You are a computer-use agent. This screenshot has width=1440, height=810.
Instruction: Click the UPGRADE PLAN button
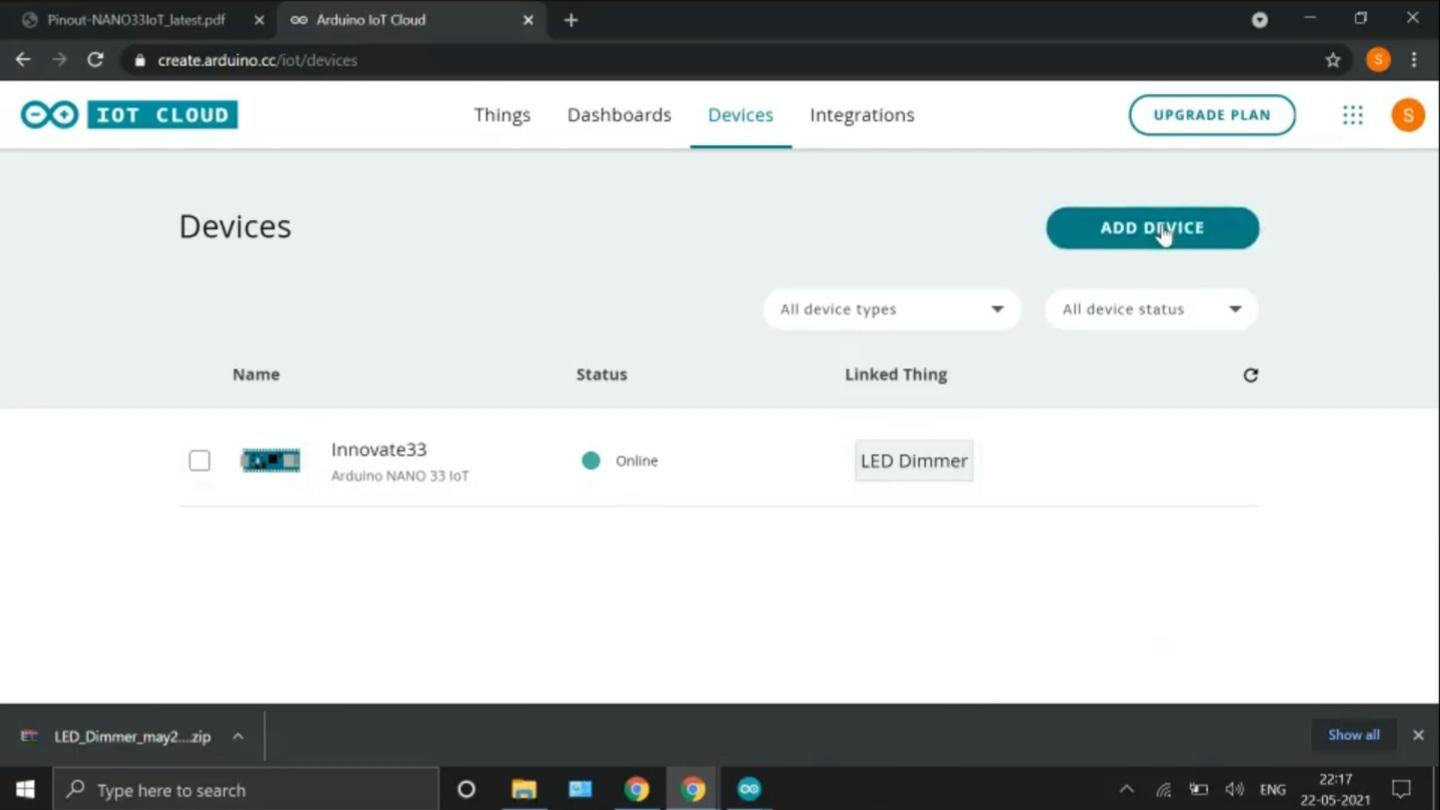[x=1212, y=115]
